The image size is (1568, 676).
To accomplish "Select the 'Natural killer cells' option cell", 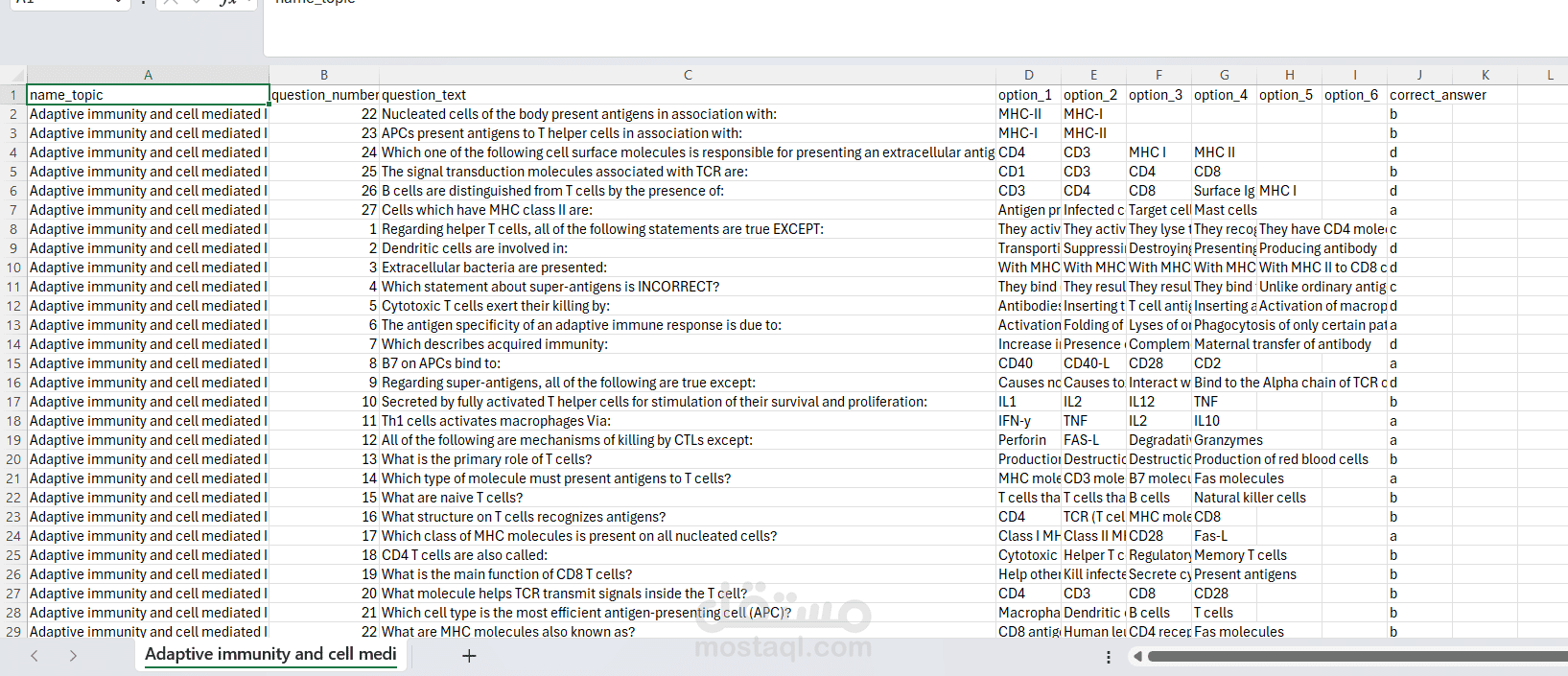I will coord(1225,498).
